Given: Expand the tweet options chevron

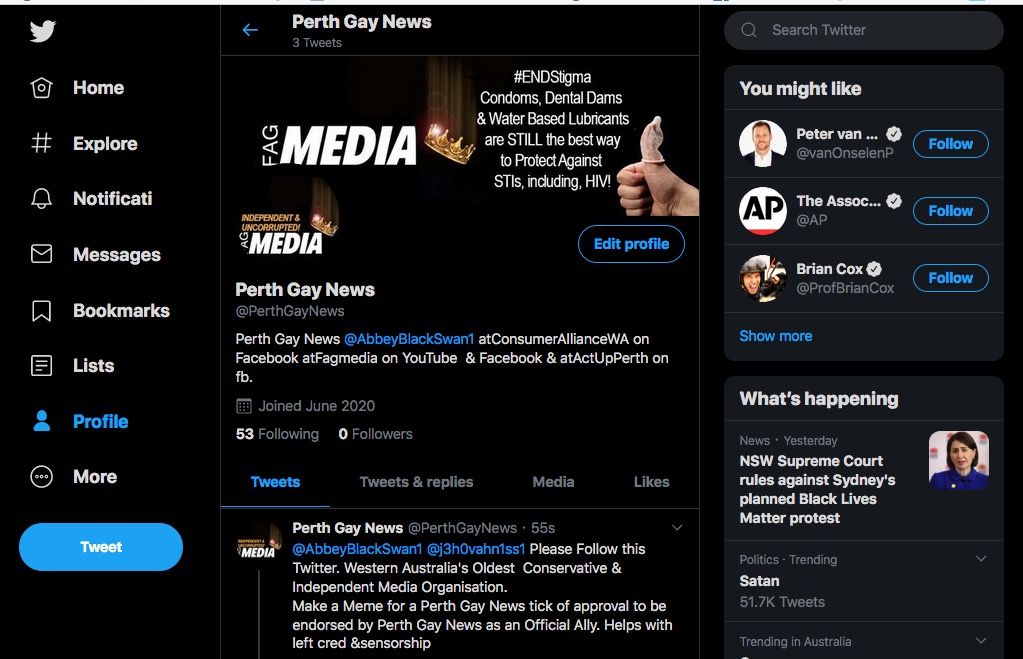Looking at the screenshot, I should [677, 528].
